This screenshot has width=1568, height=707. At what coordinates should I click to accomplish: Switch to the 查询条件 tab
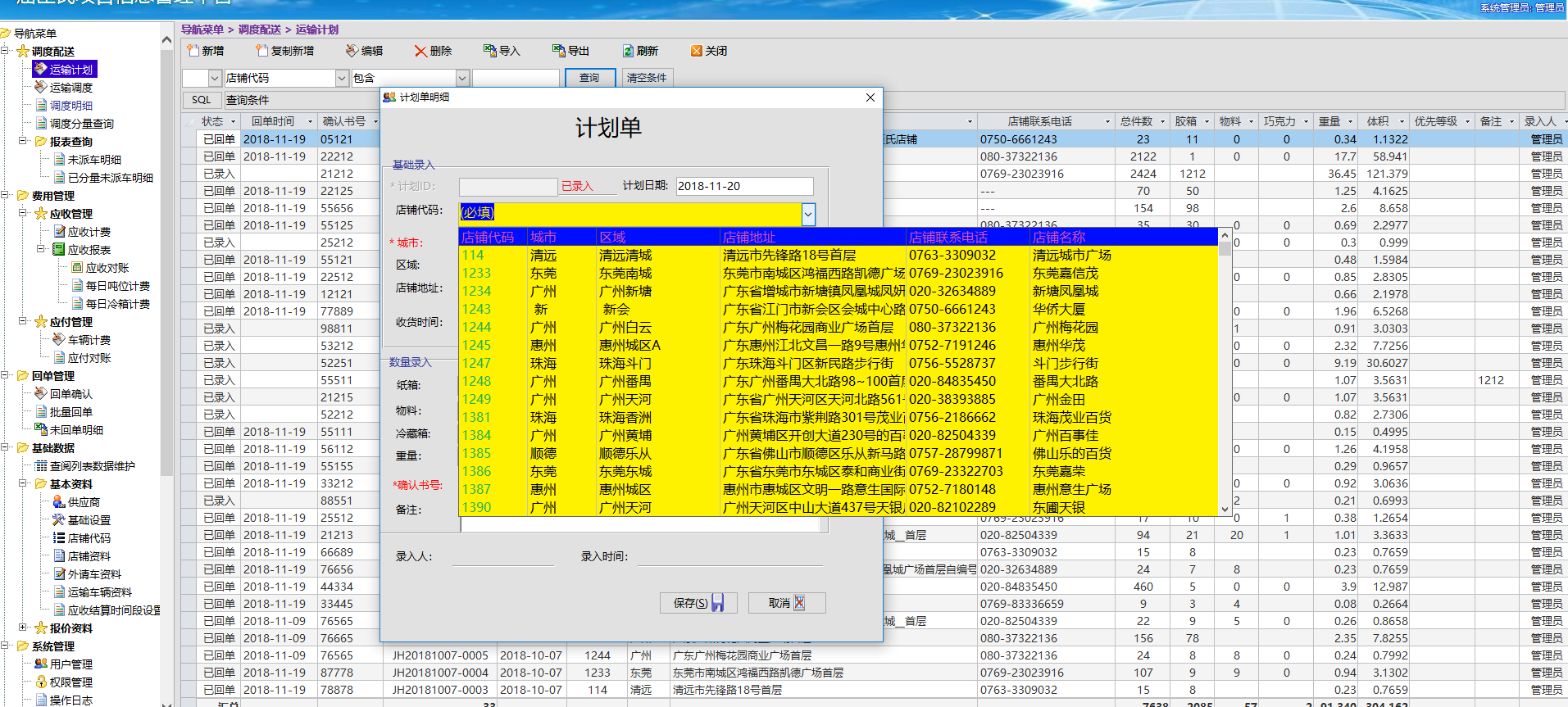(248, 100)
